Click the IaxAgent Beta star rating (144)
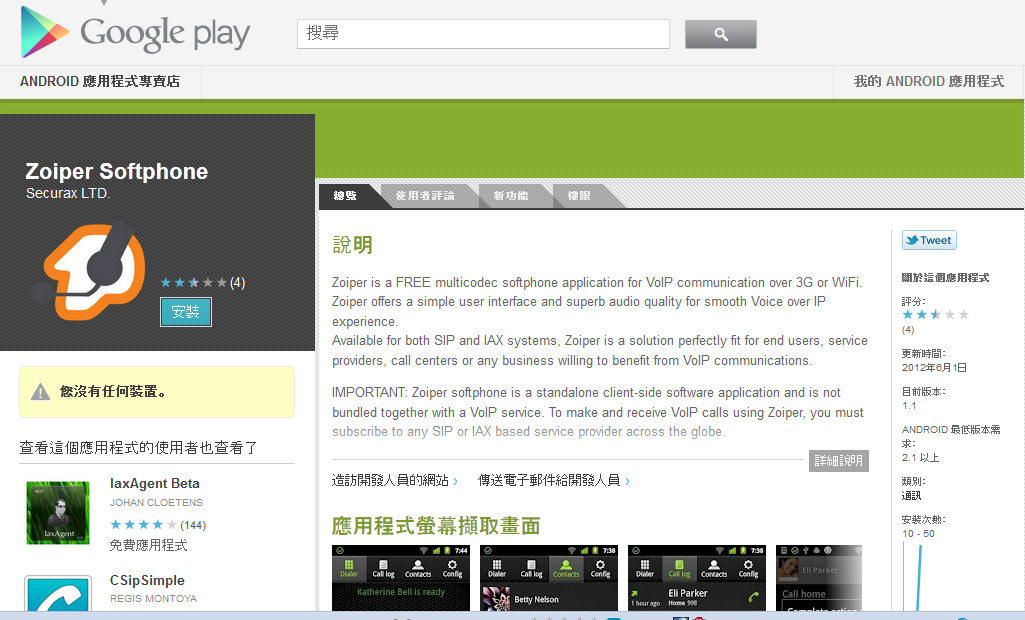The height and width of the screenshot is (620, 1025). (143, 525)
